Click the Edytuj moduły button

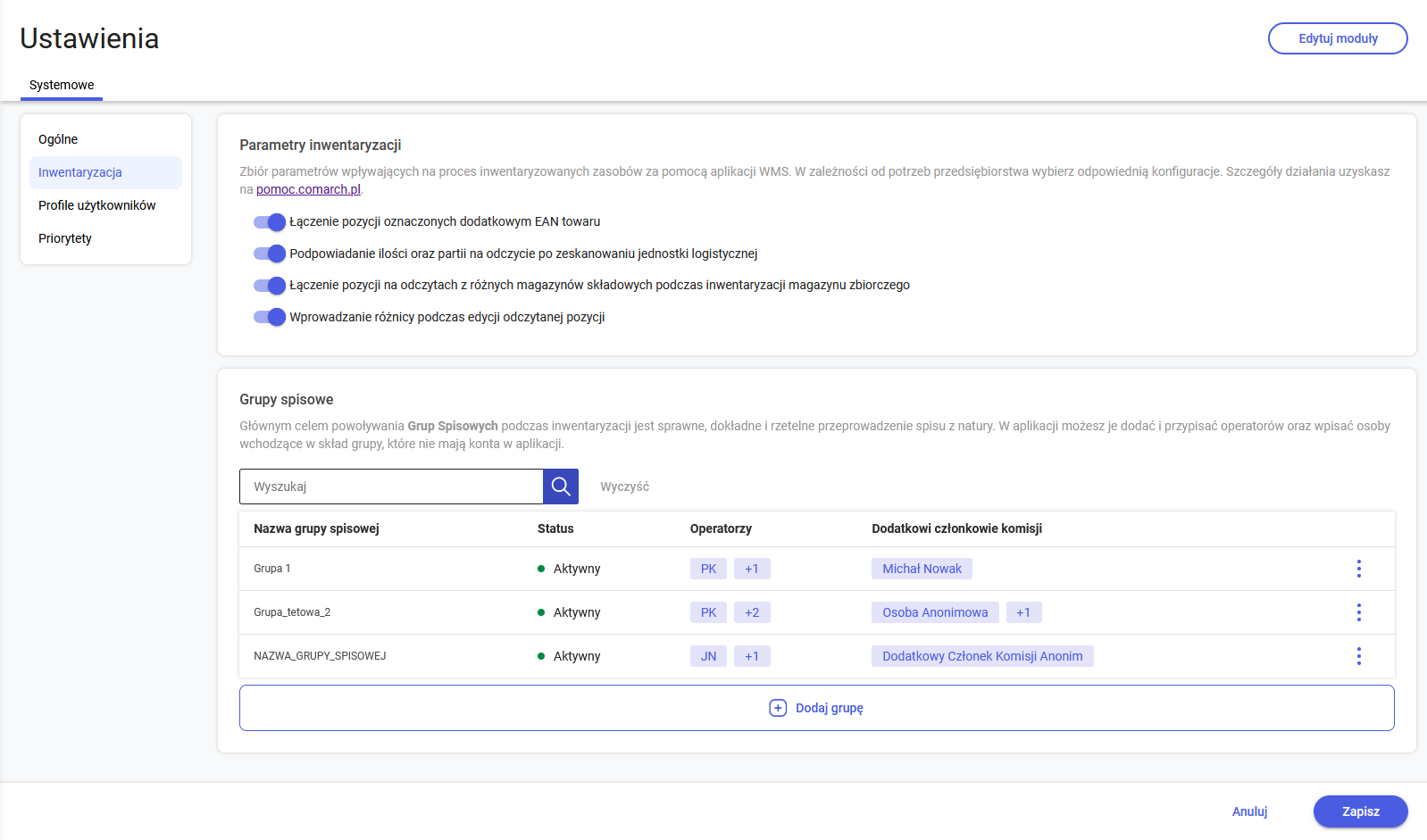coord(1337,38)
